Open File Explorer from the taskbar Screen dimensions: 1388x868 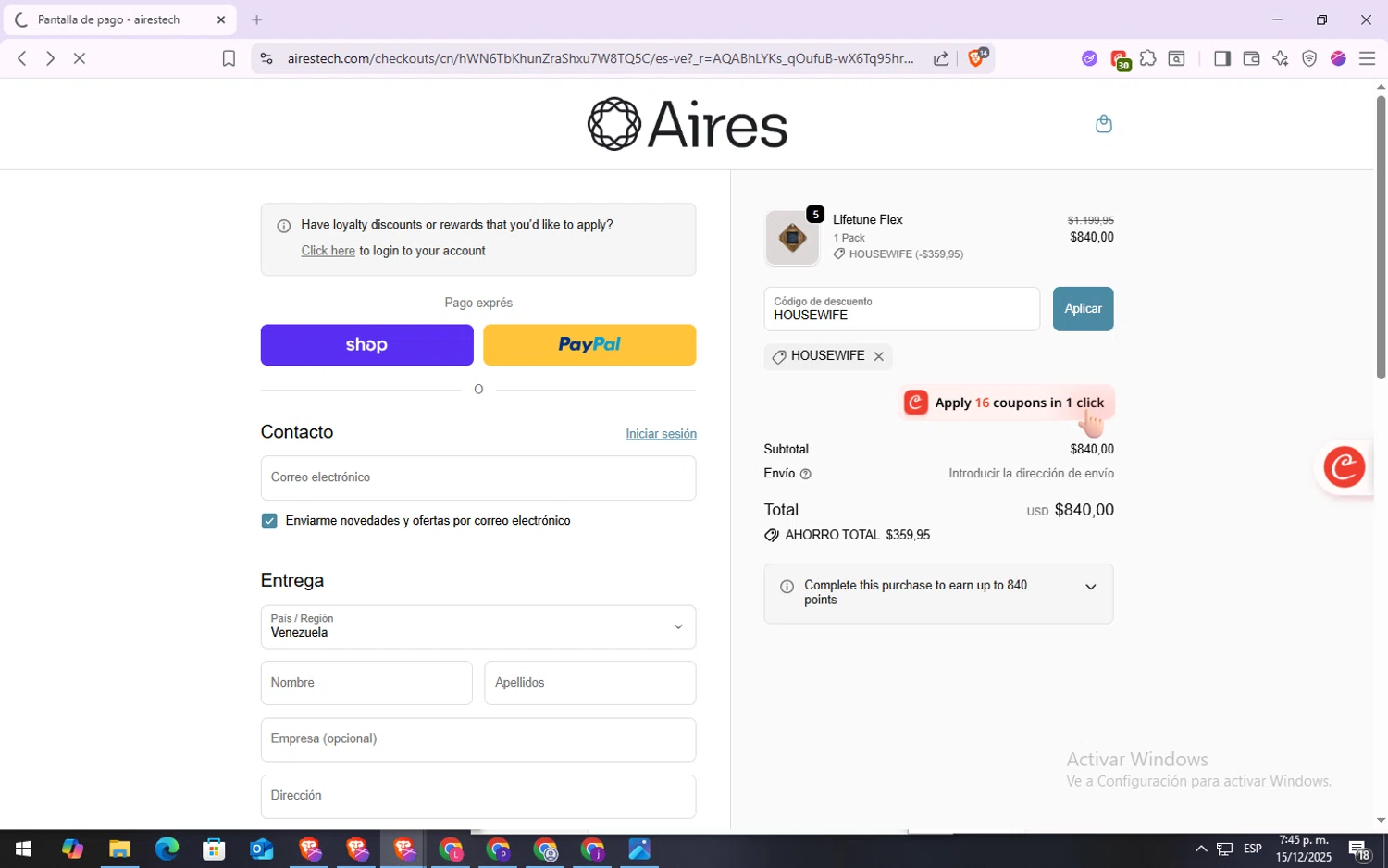click(119, 849)
